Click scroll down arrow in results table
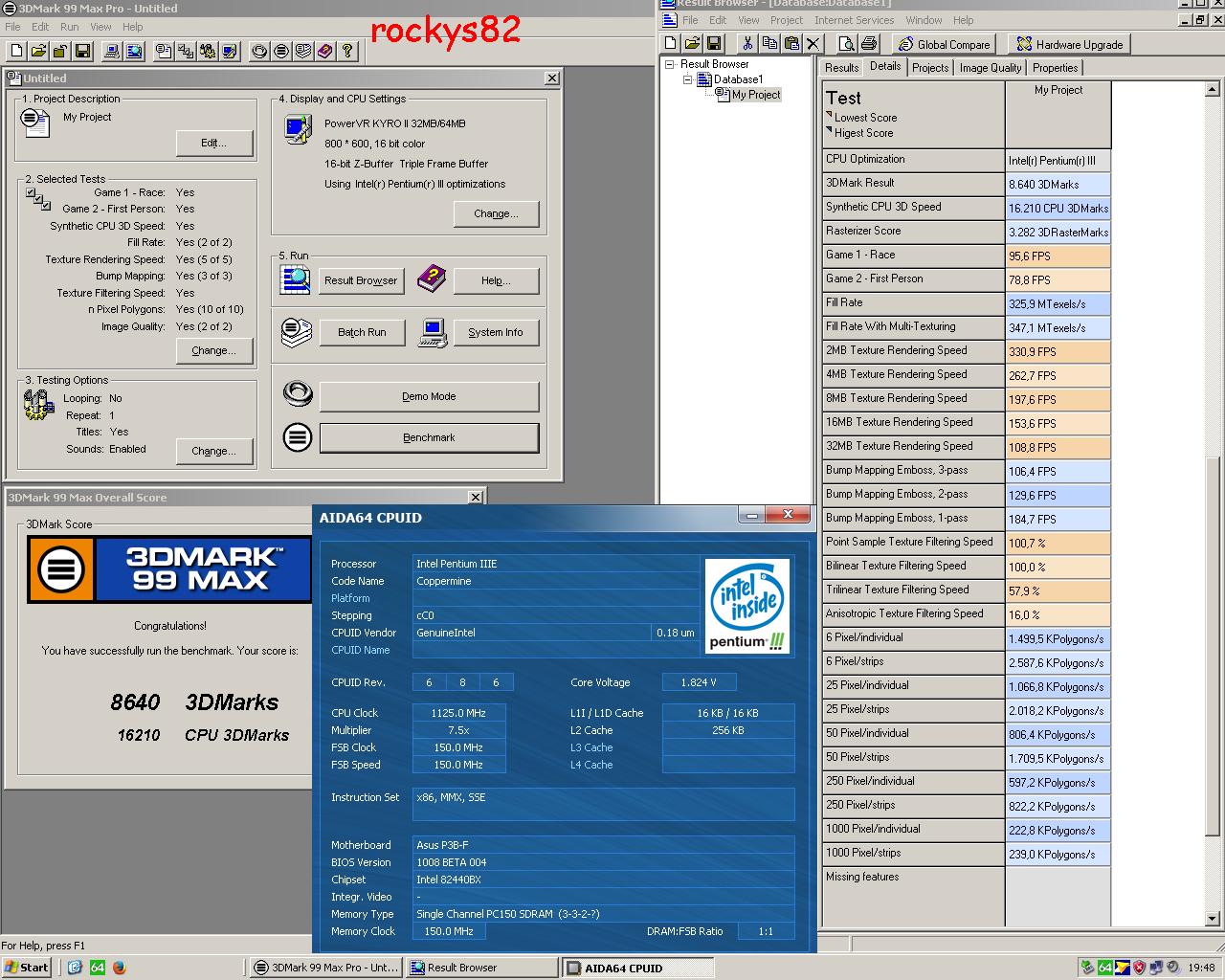The width and height of the screenshot is (1225, 980). point(1214,917)
